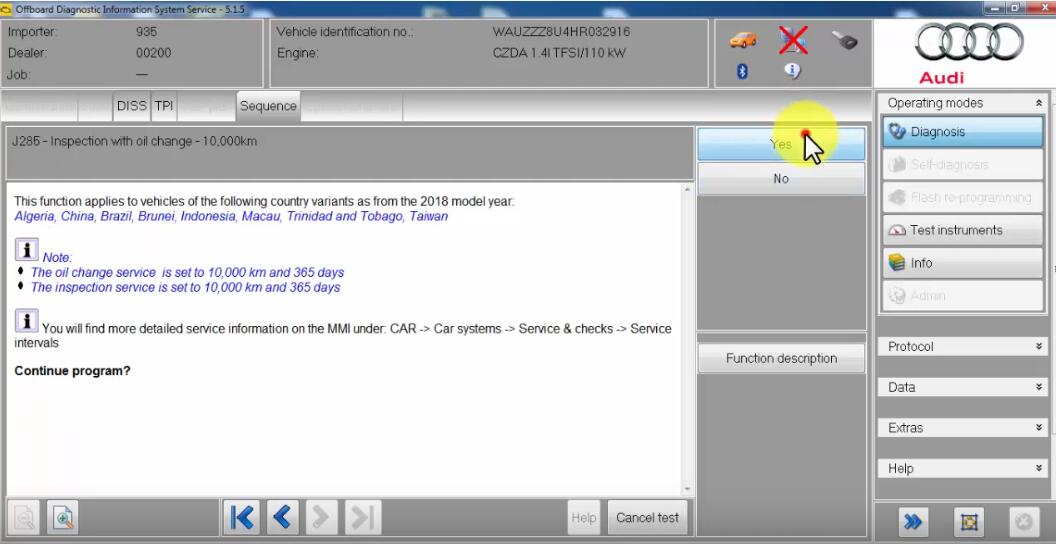Click the country list starting with Algeria
This screenshot has width=1056, height=544.
[x=231, y=217]
